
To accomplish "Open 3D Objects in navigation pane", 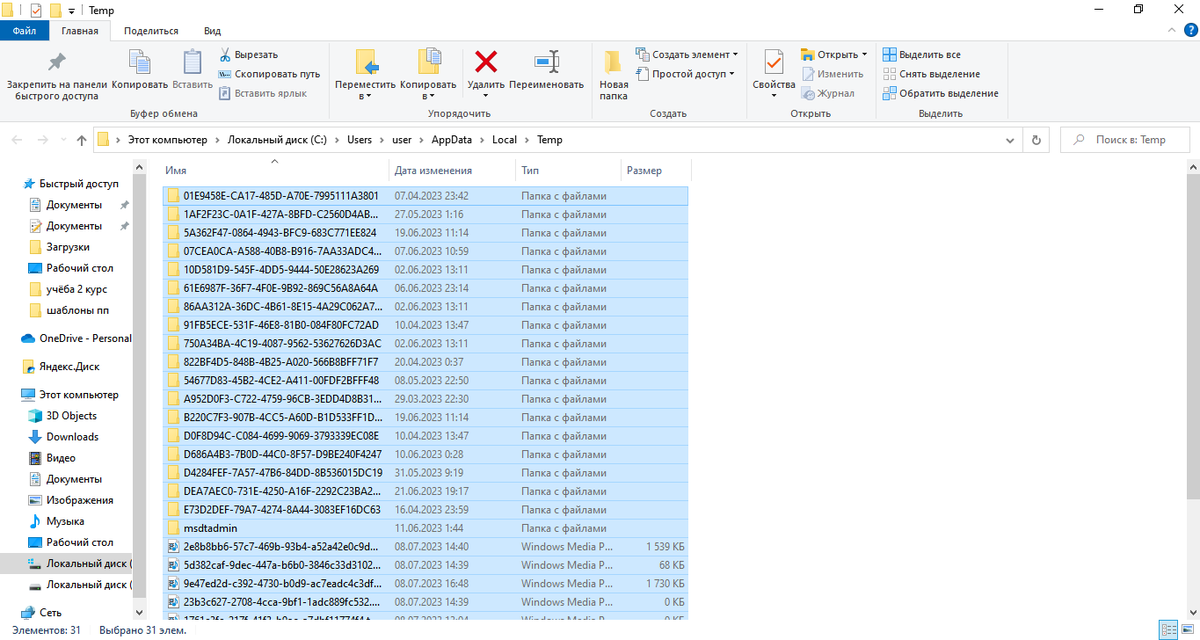I will point(63,415).
